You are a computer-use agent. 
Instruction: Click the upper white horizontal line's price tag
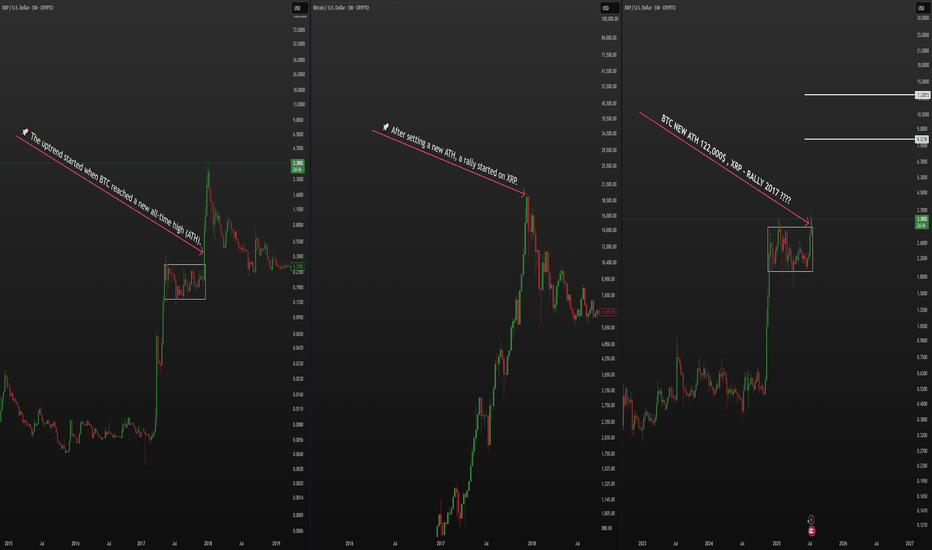point(922,95)
